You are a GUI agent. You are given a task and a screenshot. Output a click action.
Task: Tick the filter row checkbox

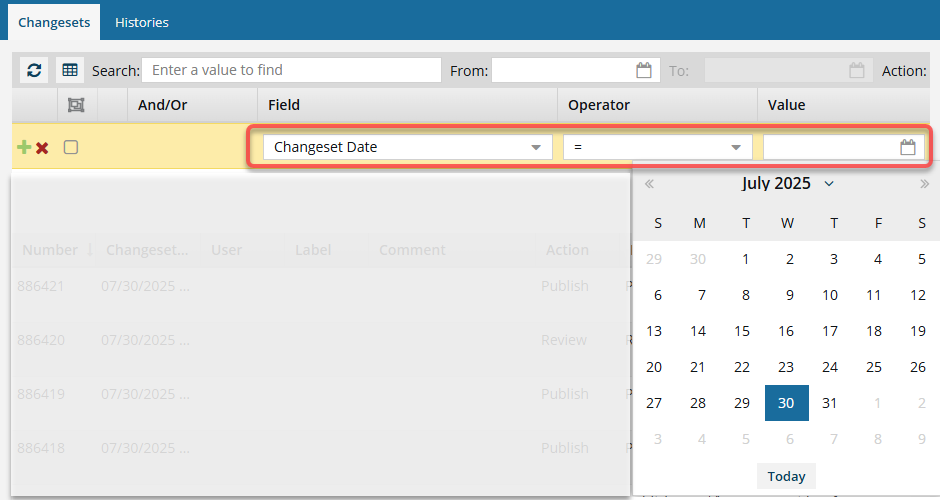[71, 147]
